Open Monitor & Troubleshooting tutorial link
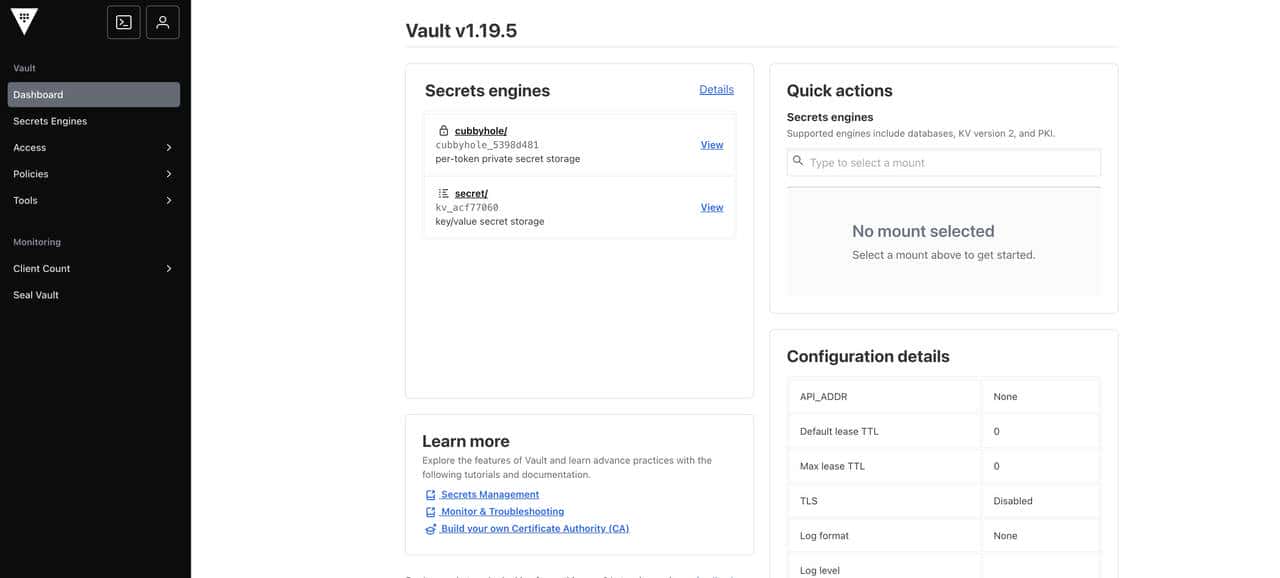 pyautogui.click(x=502, y=512)
